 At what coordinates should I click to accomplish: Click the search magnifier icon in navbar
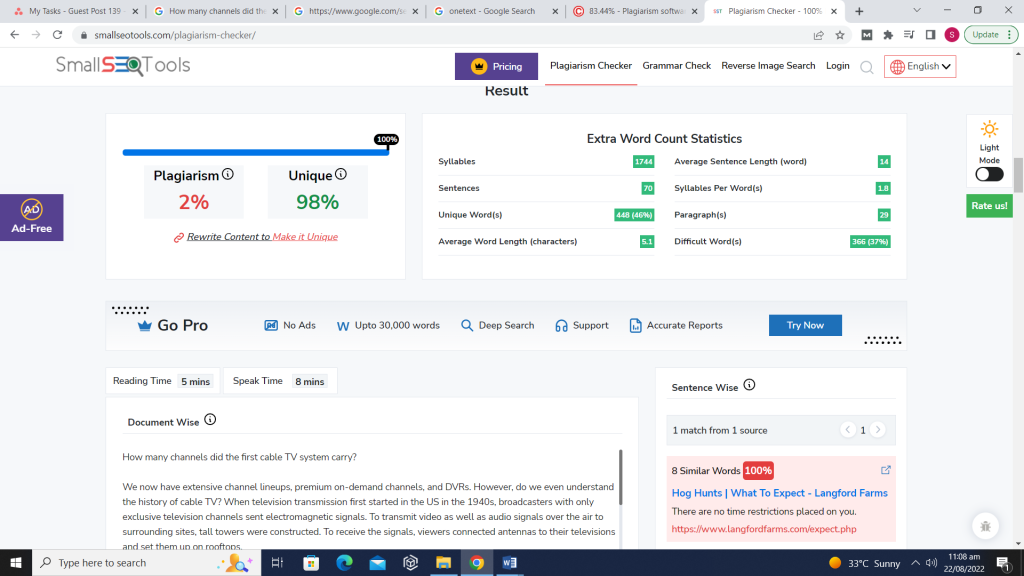[x=867, y=67]
